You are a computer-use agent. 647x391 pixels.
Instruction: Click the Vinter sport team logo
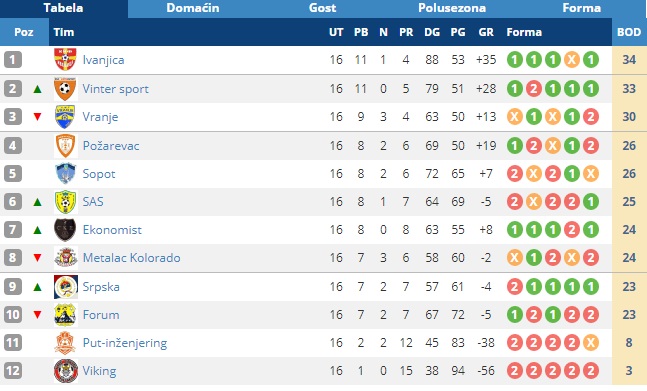(65, 89)
